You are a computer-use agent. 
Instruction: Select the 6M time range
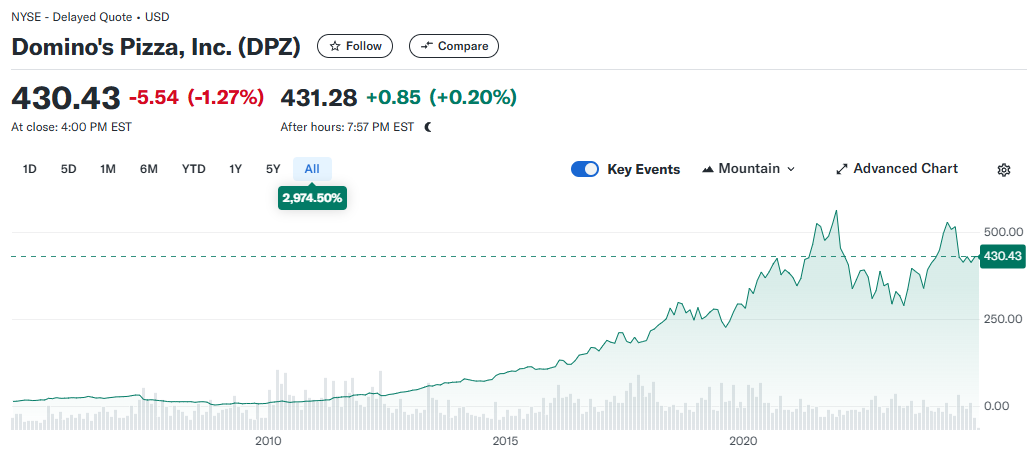pos(149,169)
